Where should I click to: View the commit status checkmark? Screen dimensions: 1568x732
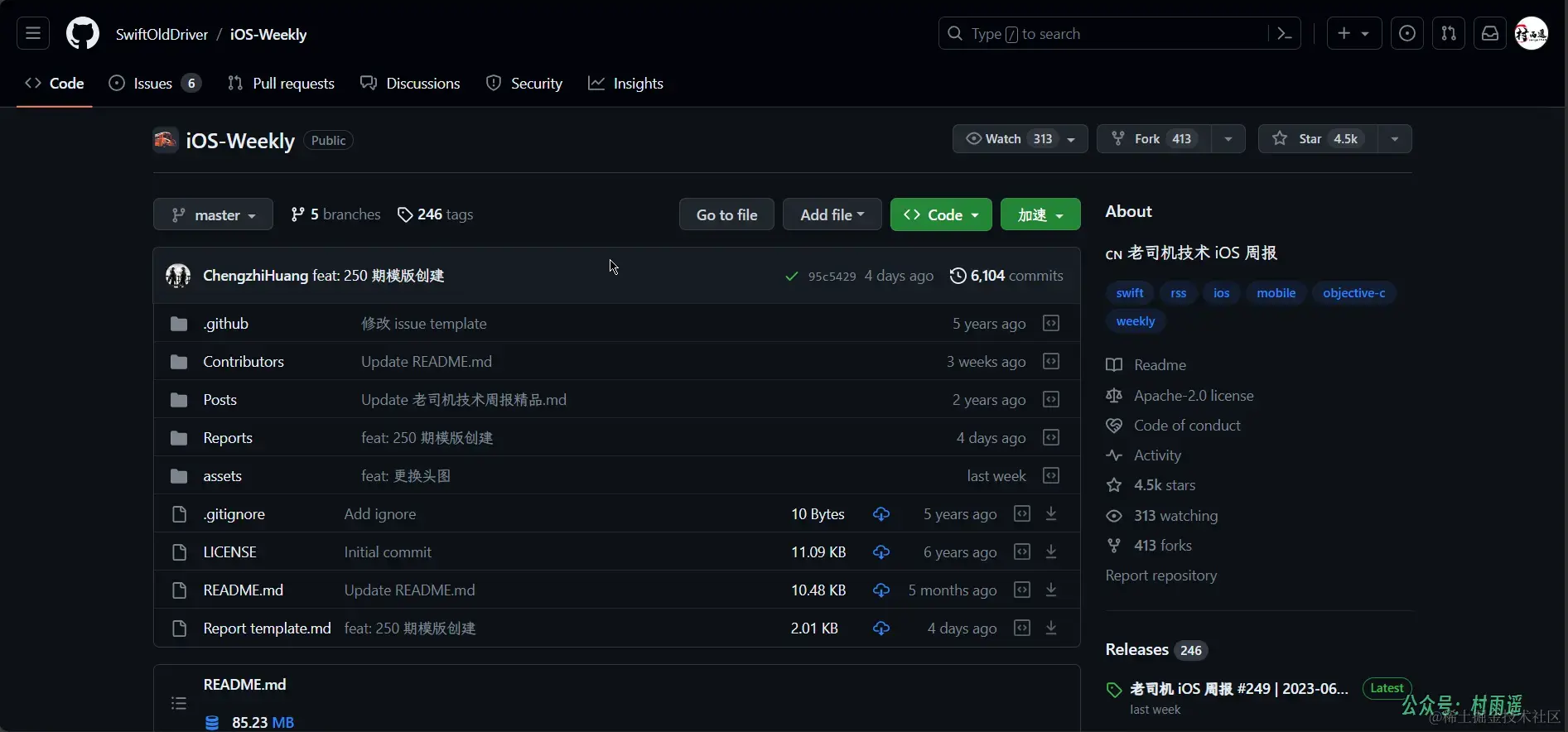(x=792, y=277)
